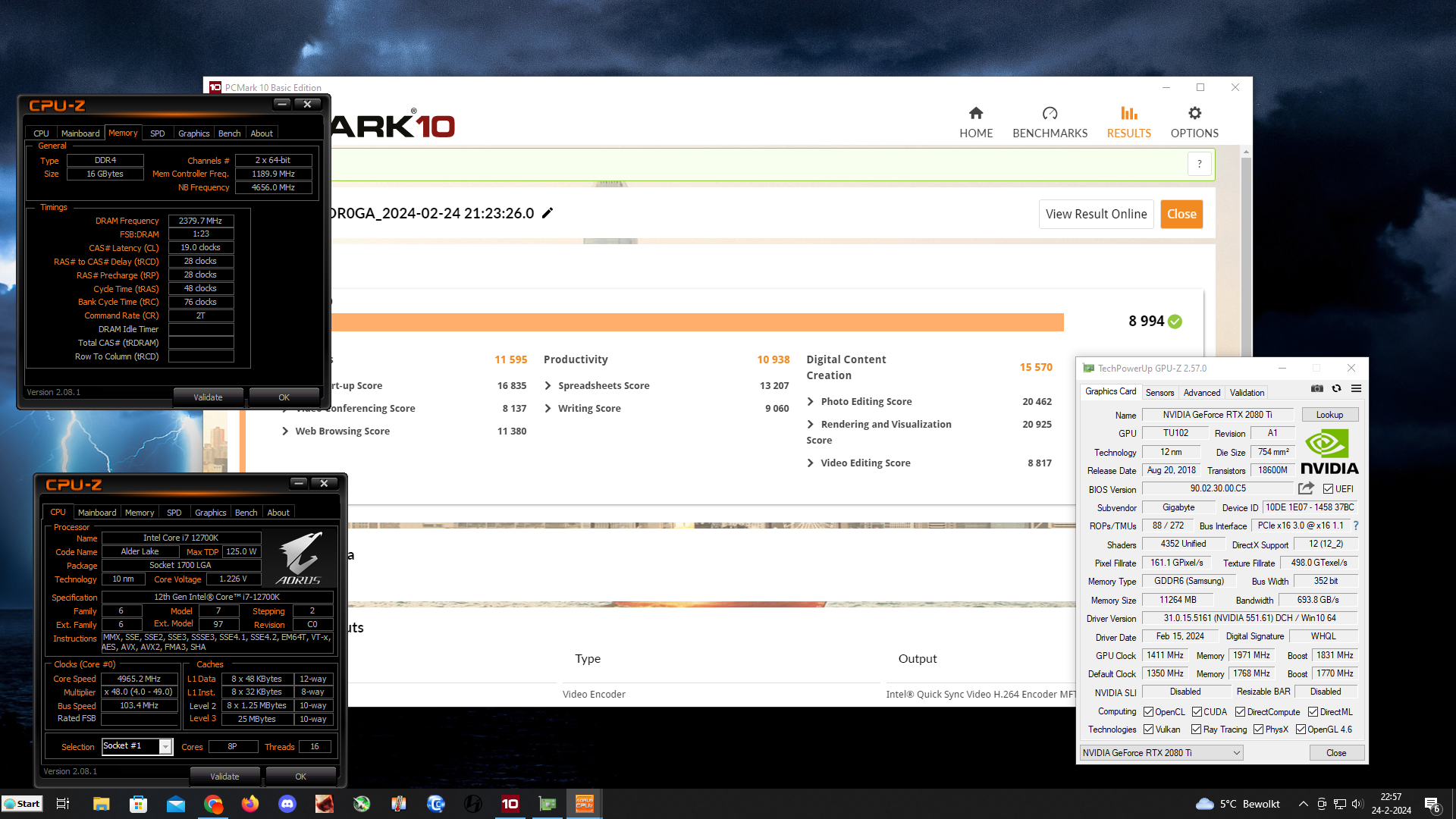
Task: Open the Validation tab in GPU-Z
Action: [1247, 393]
